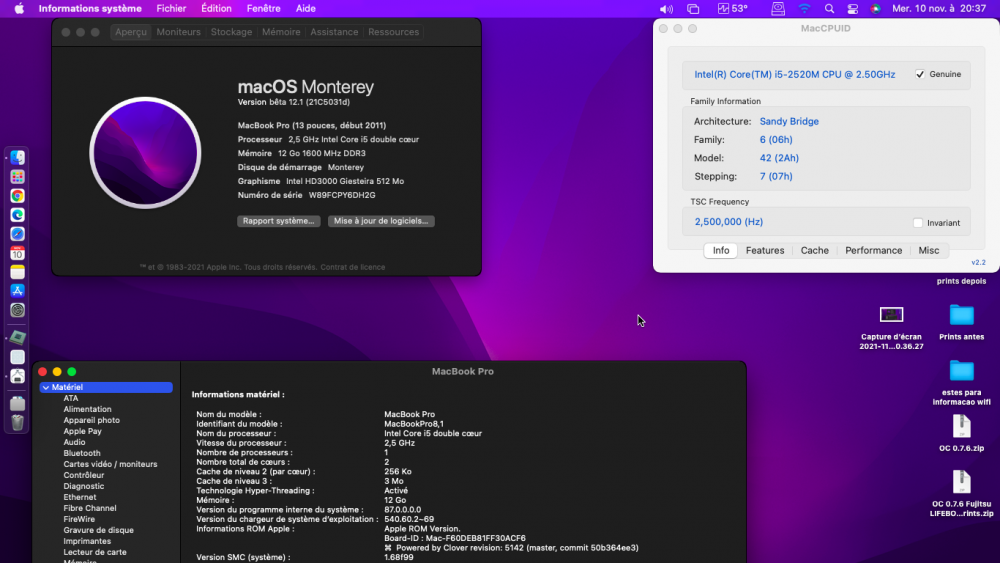Select Lecteur de carte in the sidebar
1000x563 pixels.
[95, 552]
